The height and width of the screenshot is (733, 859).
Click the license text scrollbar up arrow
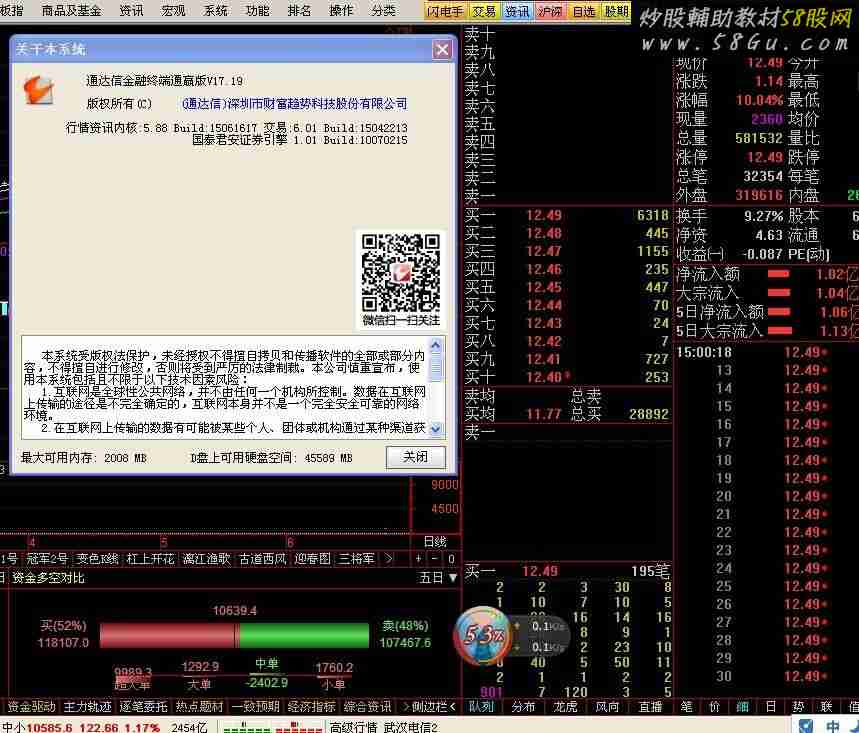pos(436,345)
